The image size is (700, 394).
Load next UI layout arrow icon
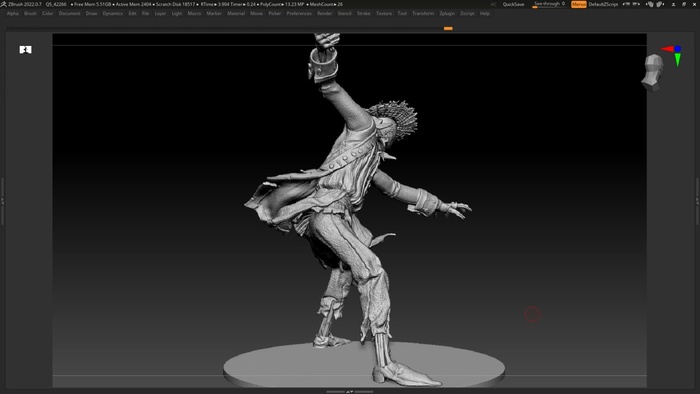(636, 4)
